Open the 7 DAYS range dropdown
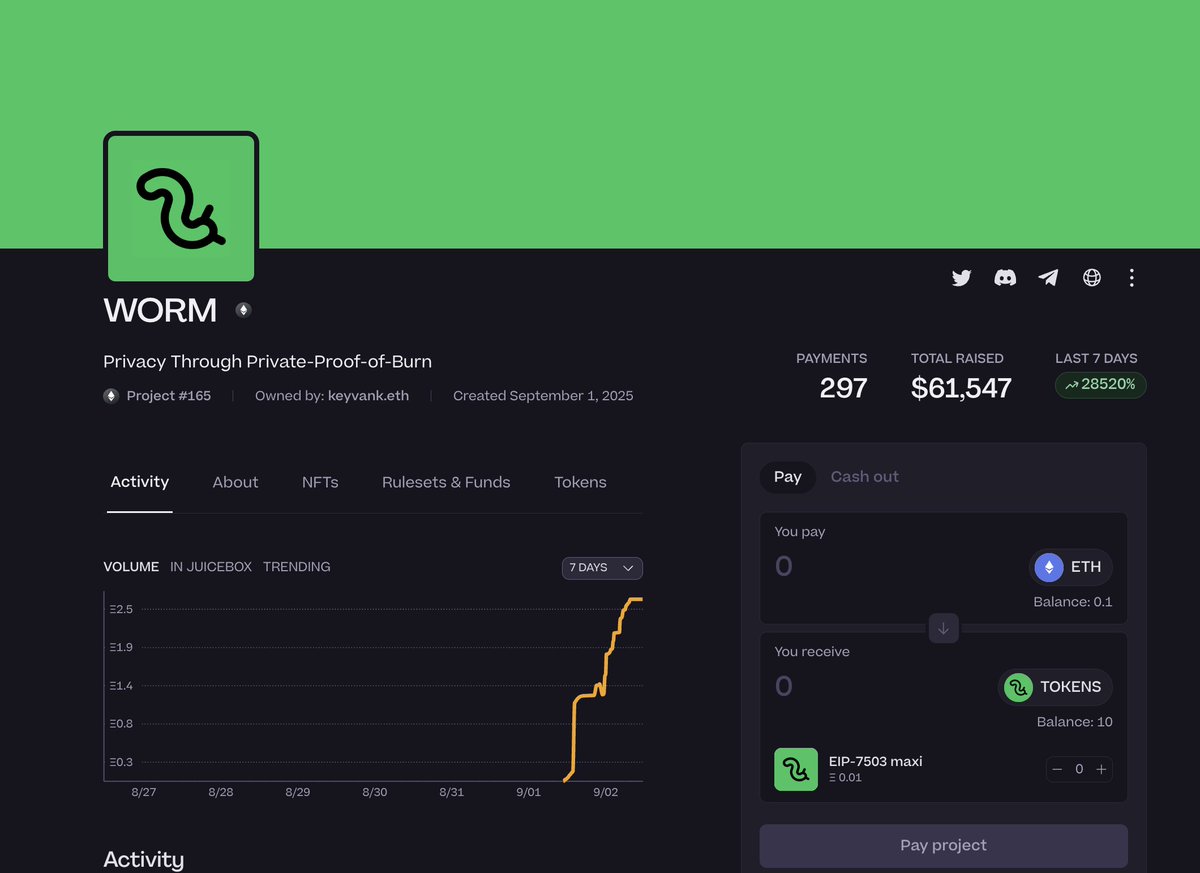 click(x=602, y=568)
